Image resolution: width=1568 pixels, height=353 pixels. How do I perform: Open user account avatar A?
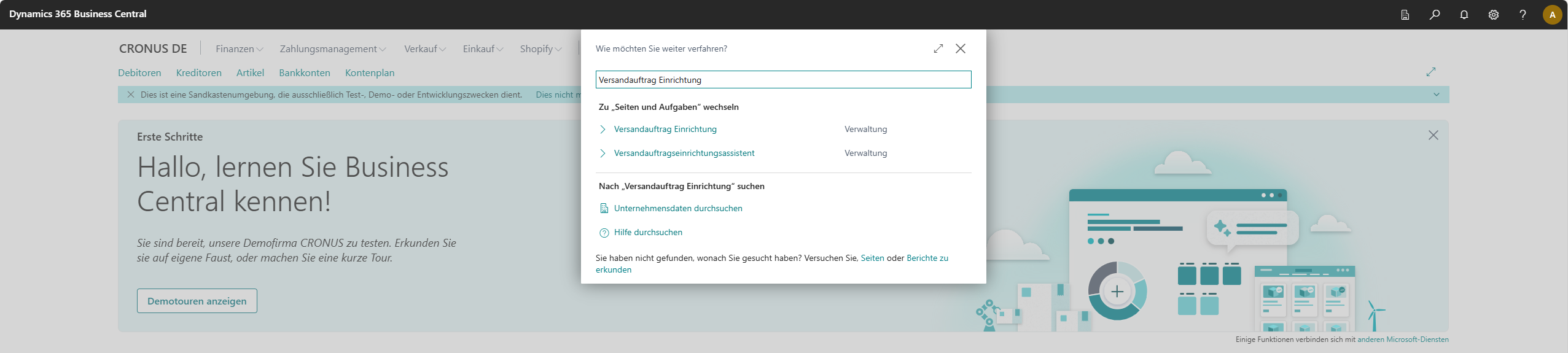tap(1552, 15)
